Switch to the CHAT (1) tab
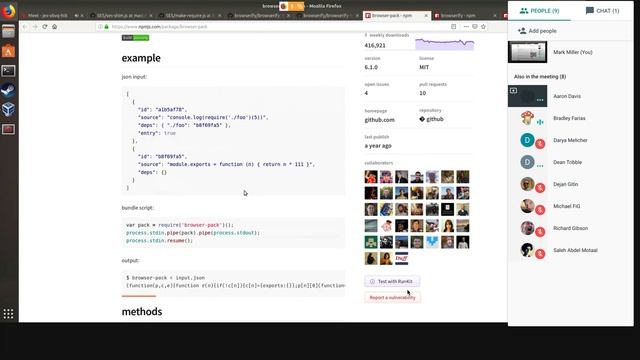This screenshot has width=640, height=360. pyautogui.click(x=602, y=11)
